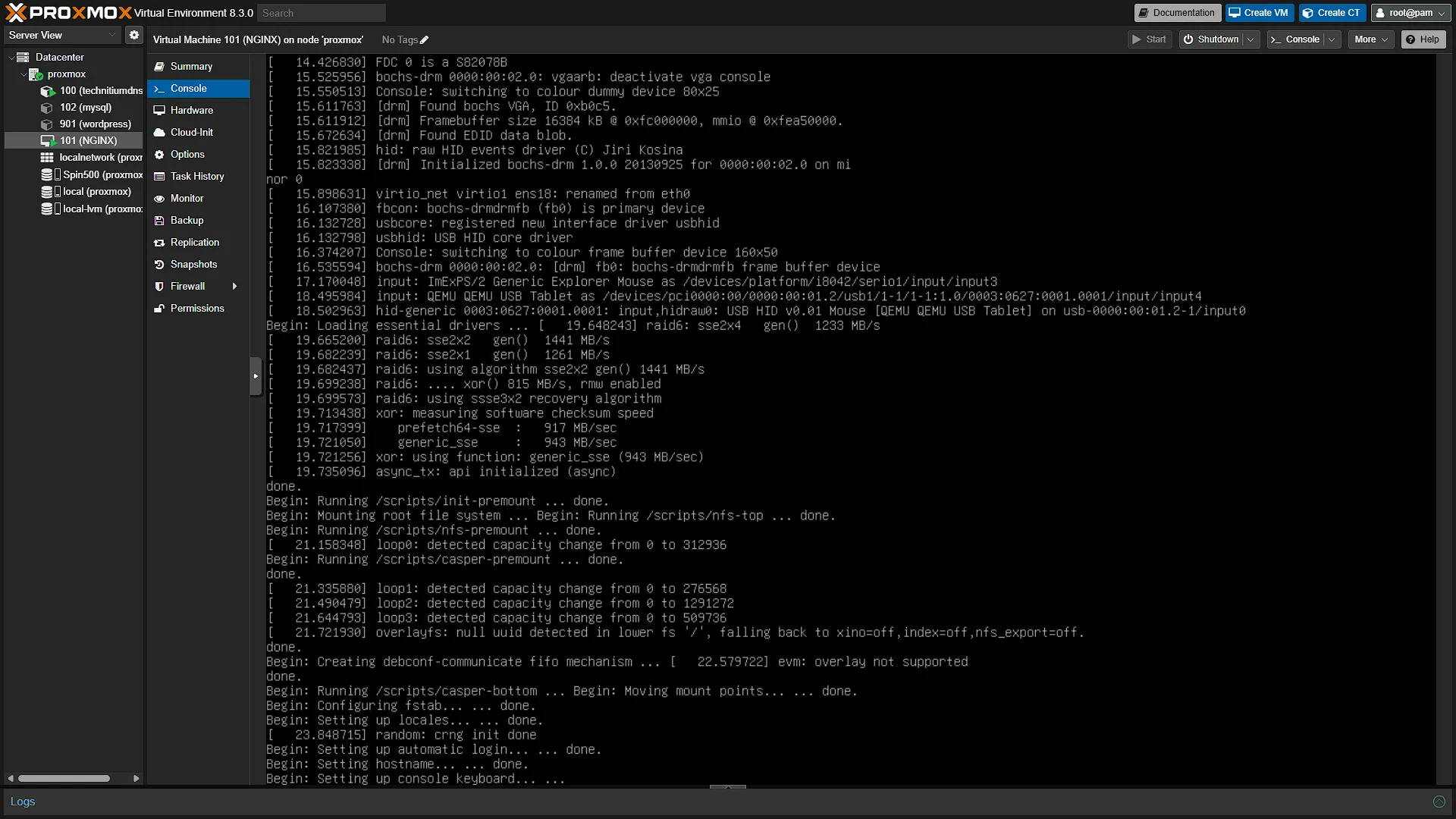Click the Help button
Image resolution: width=1456 pixels, height=819 pixels.
tap(1423, 39)
